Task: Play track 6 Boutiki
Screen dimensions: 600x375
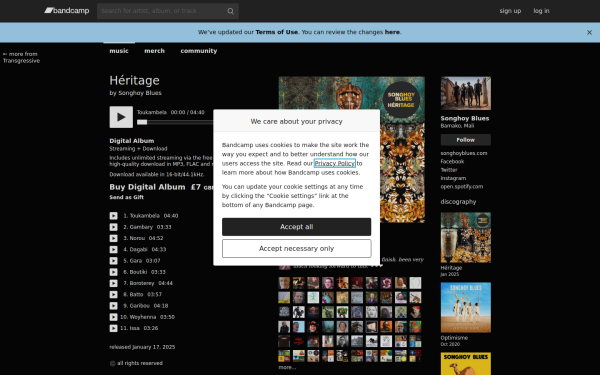Action: [x=113, y=272]
